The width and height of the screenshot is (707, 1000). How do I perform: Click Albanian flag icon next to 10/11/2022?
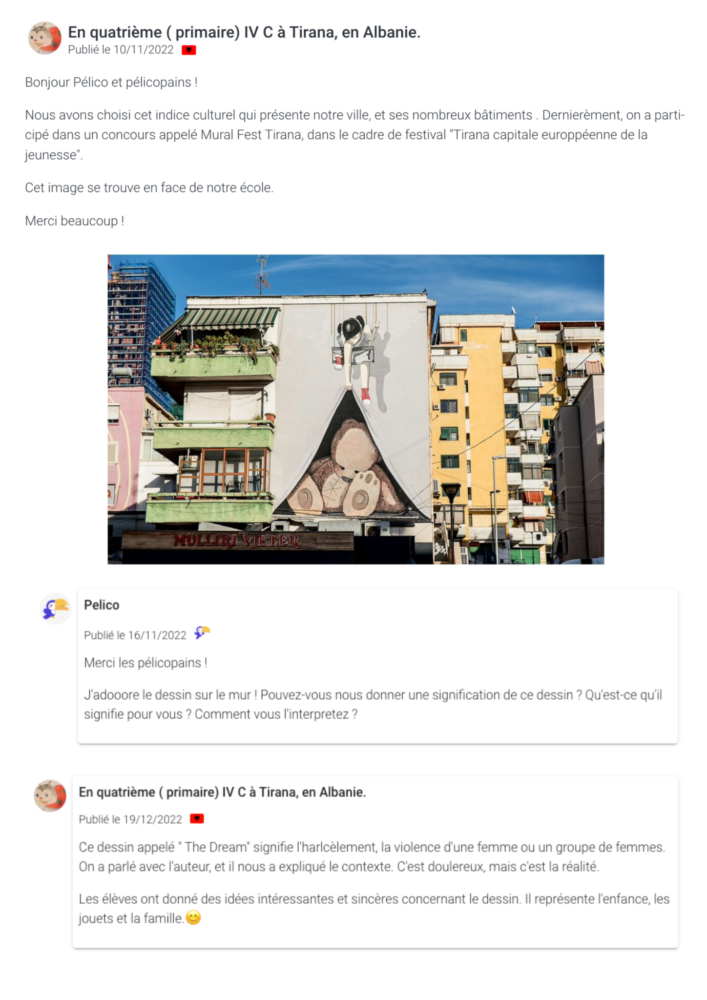click(x=189, y=50)
